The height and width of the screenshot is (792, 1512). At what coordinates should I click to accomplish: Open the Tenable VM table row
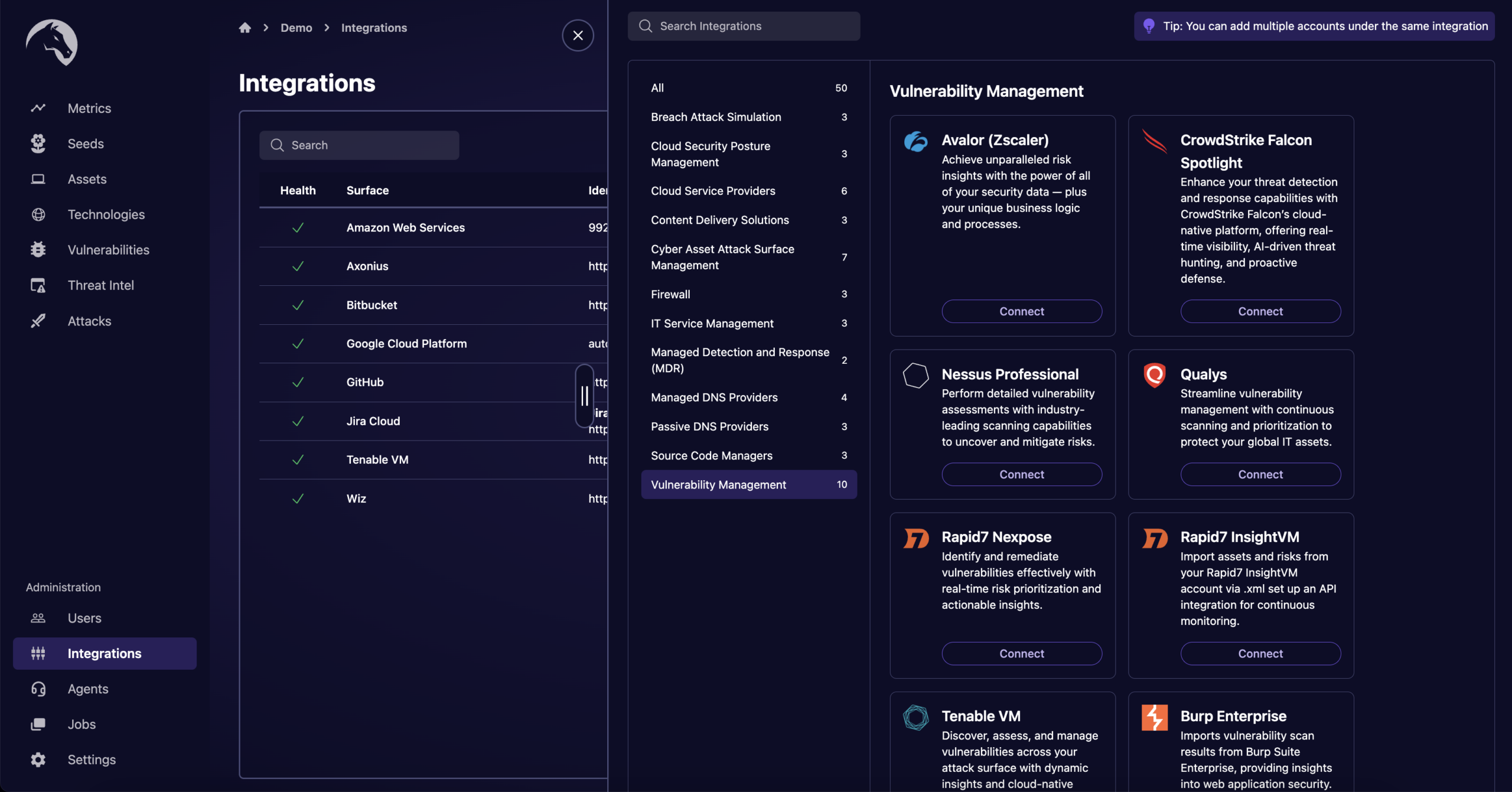(x=433, y=460)
